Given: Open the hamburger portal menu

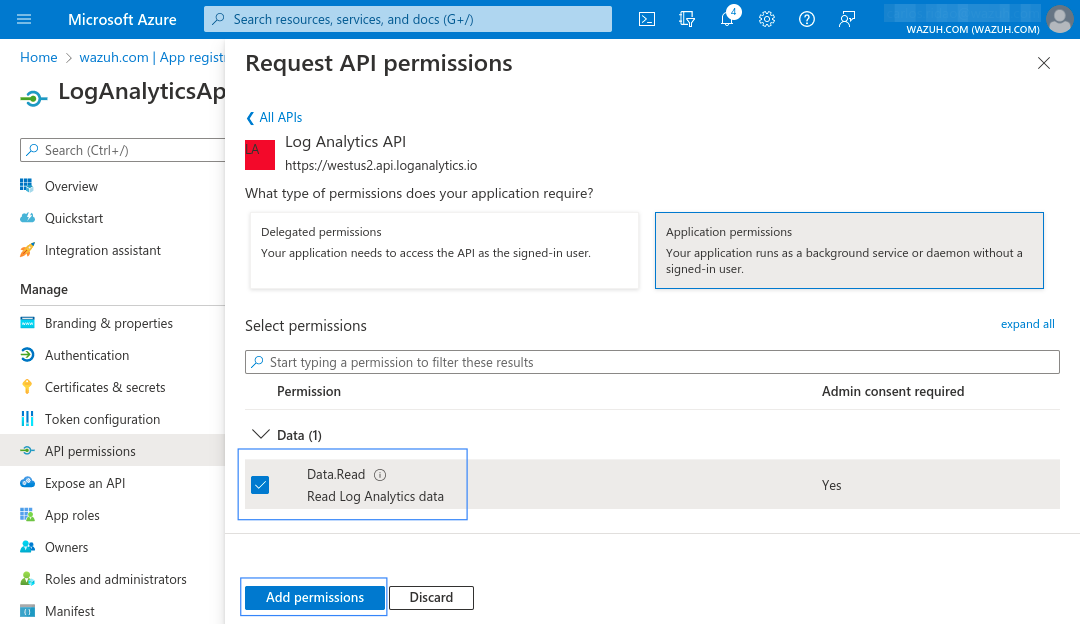Looking at the screenshot, I should pos(24,19).
